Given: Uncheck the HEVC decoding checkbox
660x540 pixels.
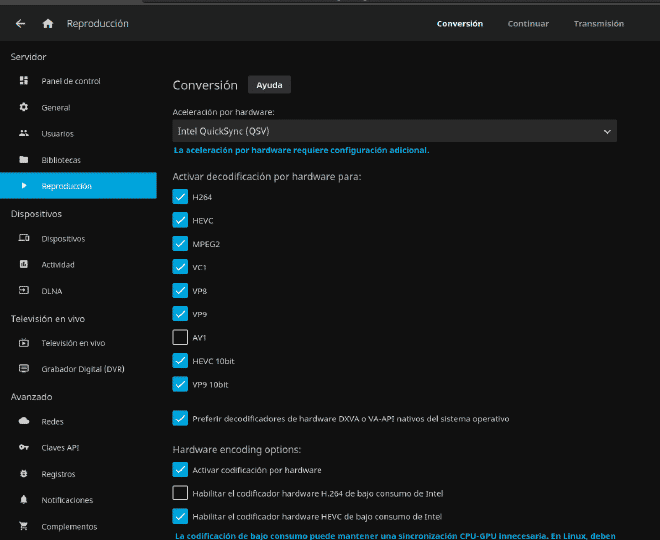Looking at the screenshot, I should (180, 220).
